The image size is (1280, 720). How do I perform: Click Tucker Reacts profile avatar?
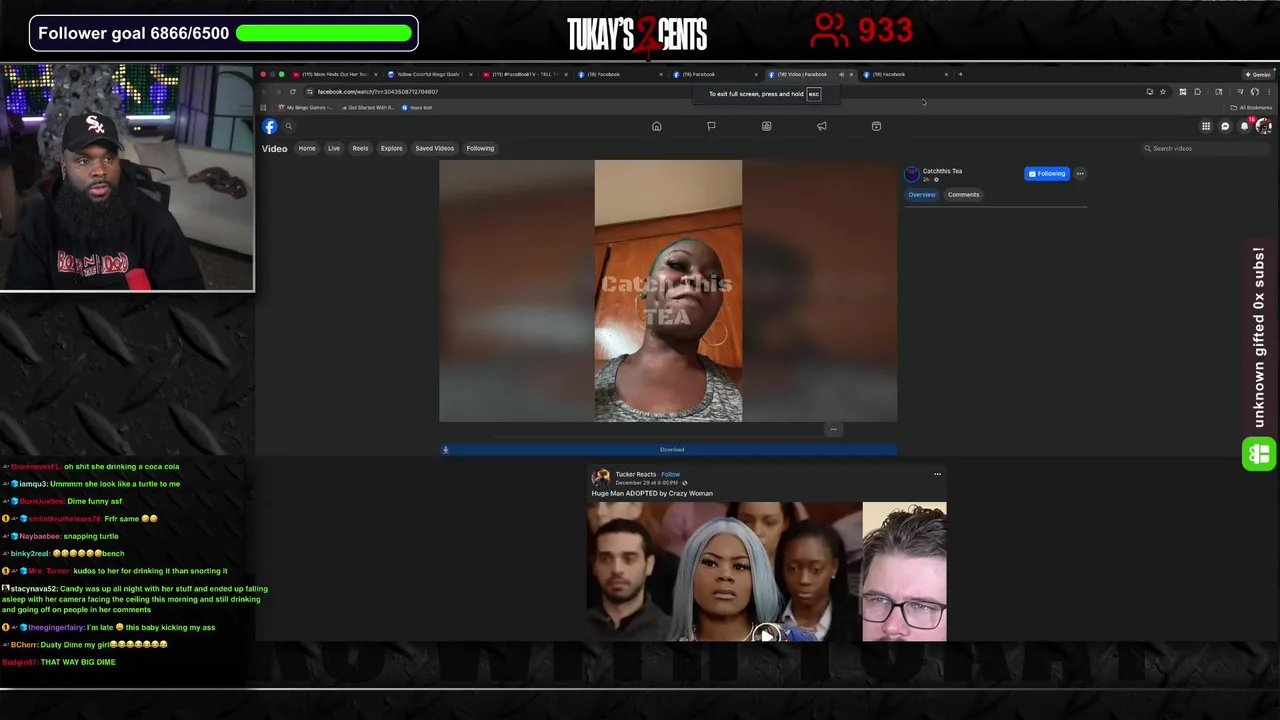pyautogui.click(x=600, y=478)
